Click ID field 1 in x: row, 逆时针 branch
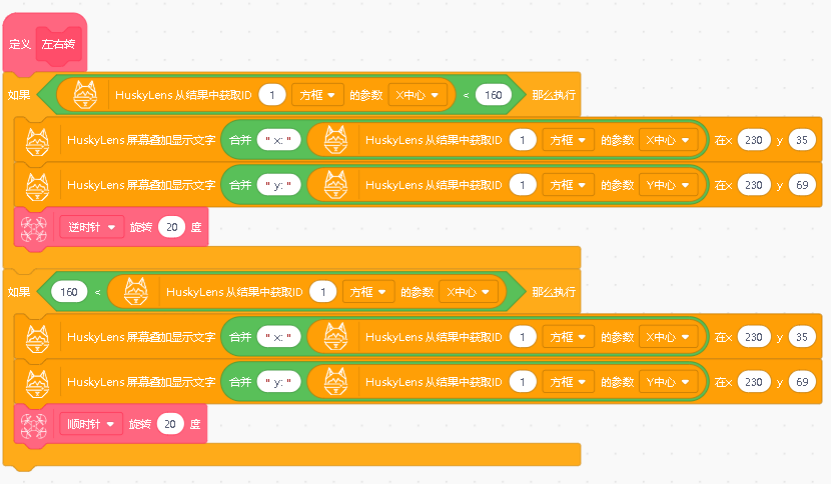The image size is (831, 485). [523, 140]
